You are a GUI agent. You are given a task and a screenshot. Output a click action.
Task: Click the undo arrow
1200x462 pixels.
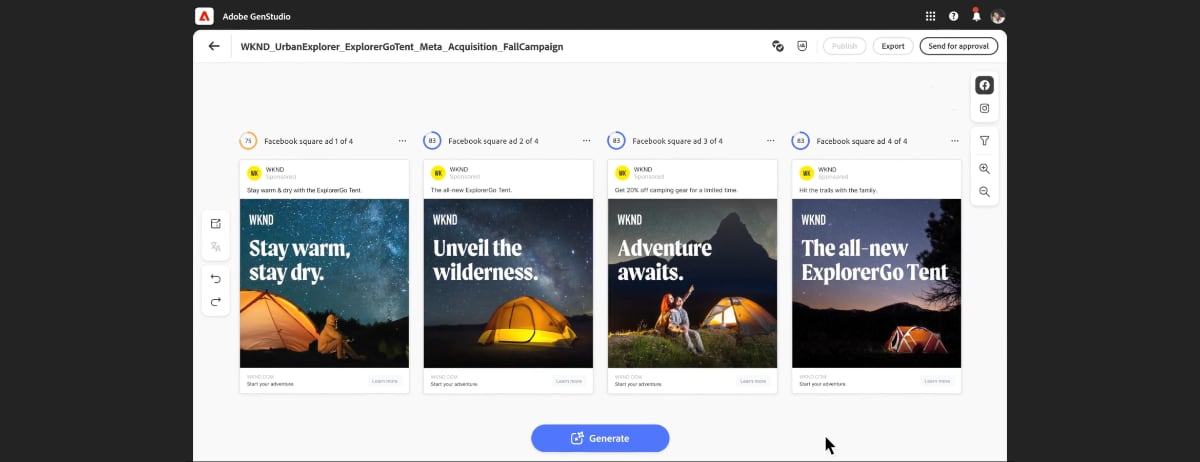click(215, 279)
